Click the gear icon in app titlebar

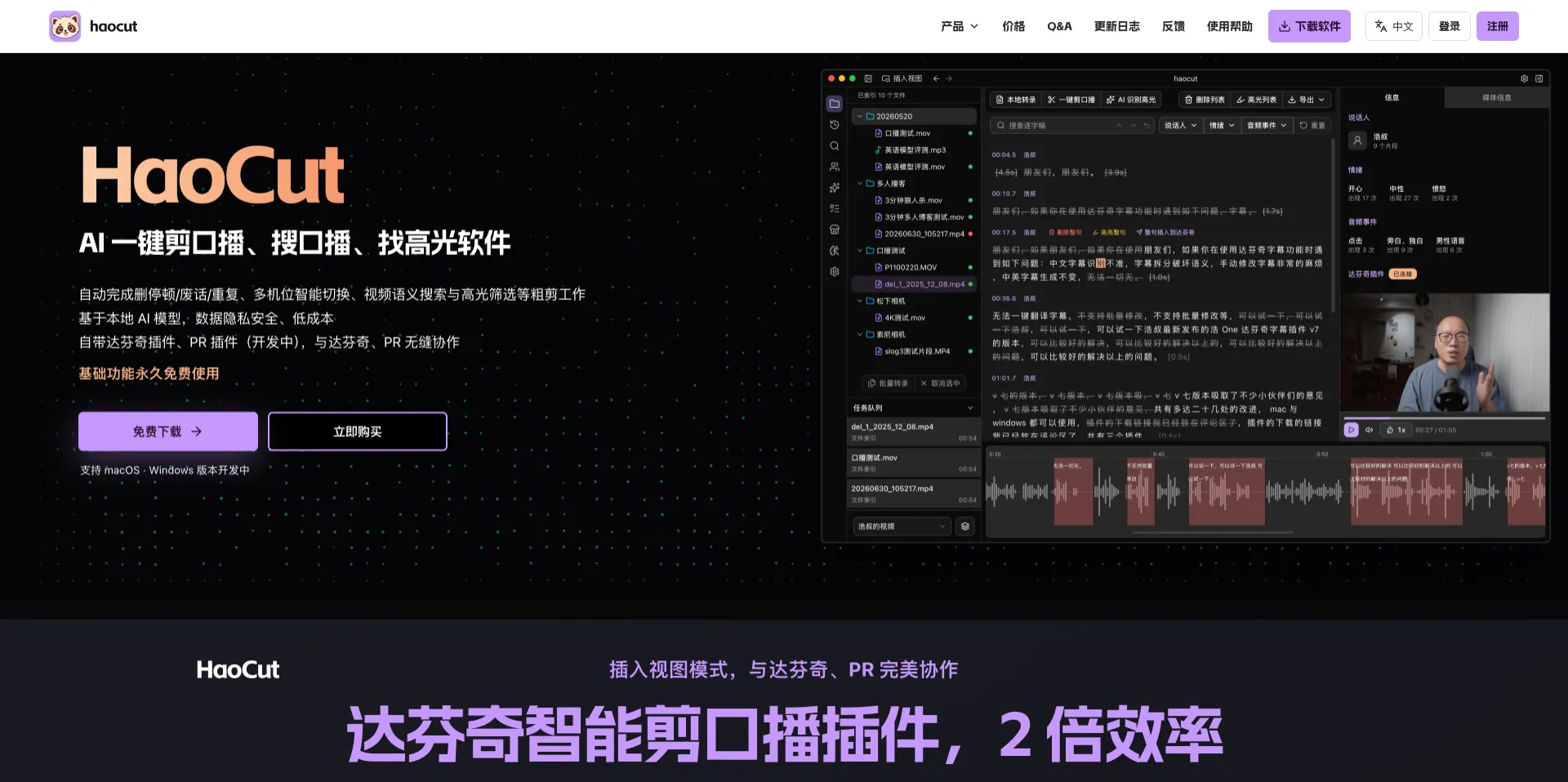click(1524, 78)
